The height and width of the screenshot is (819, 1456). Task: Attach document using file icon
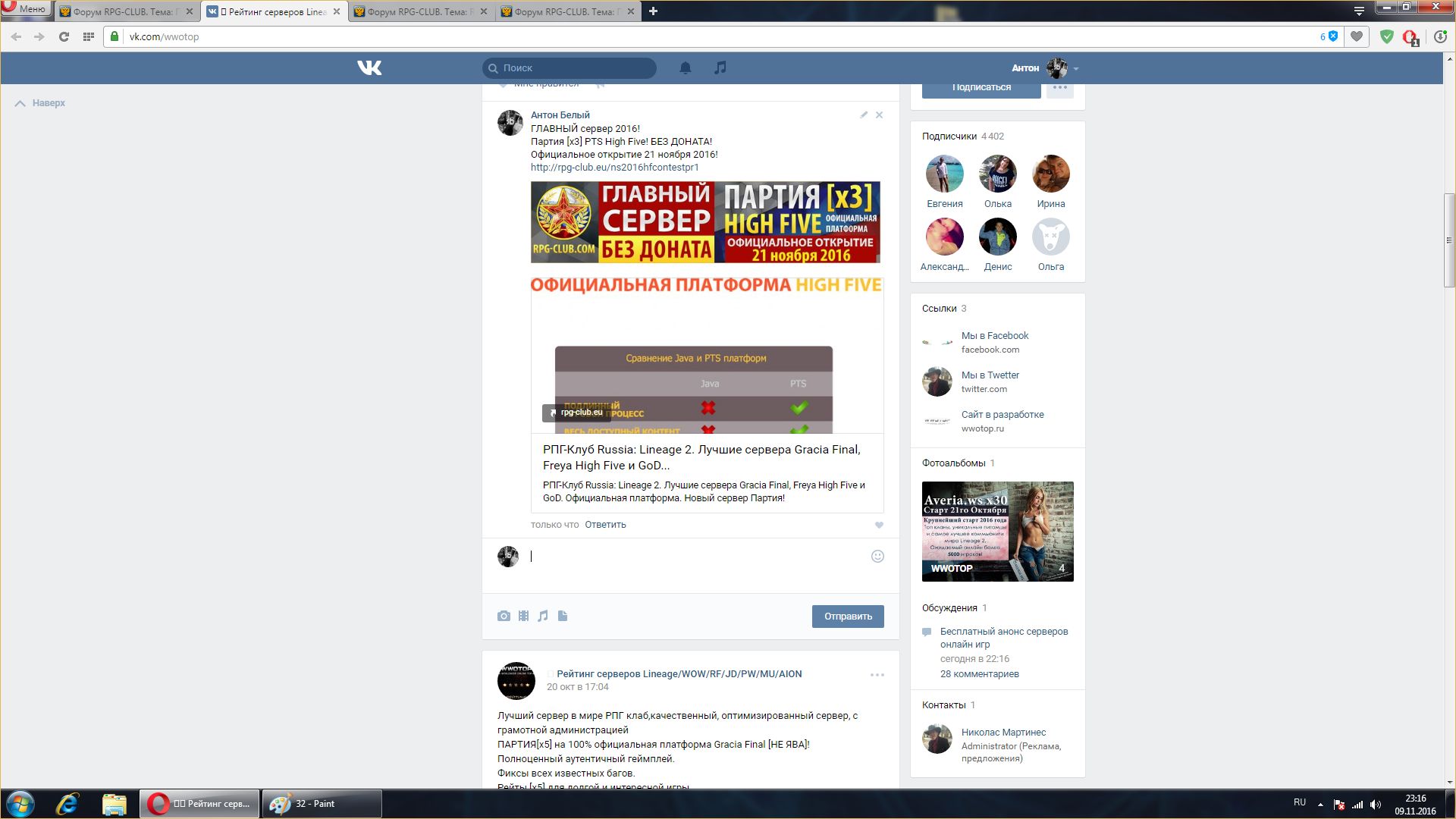click(563, 617)
